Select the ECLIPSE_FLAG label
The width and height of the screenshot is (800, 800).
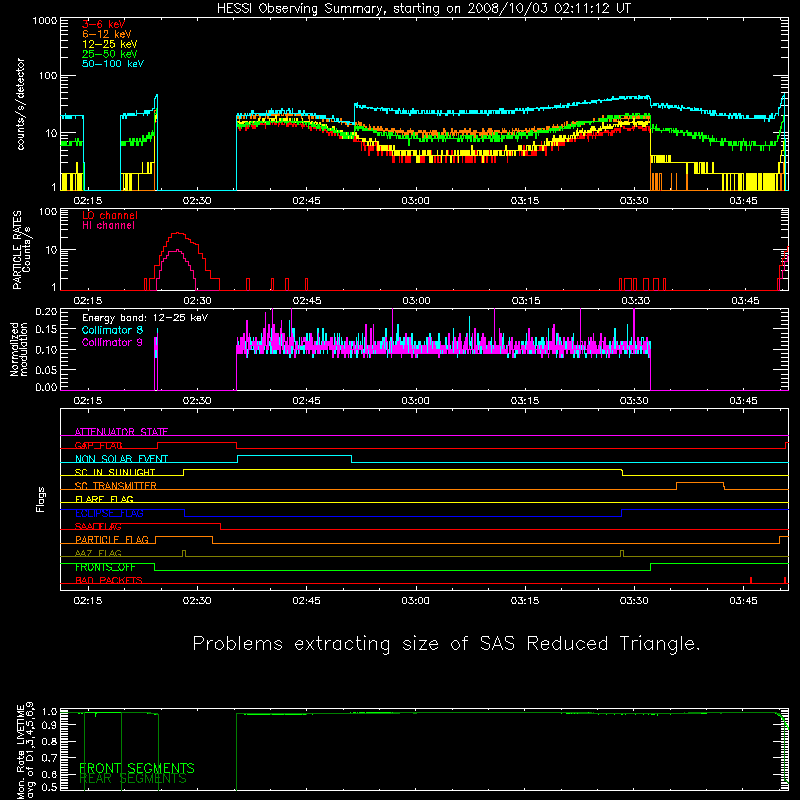pos(109,513)
